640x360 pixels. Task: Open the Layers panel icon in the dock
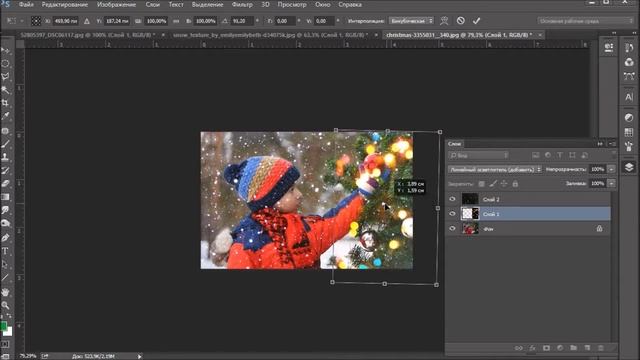click(629, 167)
